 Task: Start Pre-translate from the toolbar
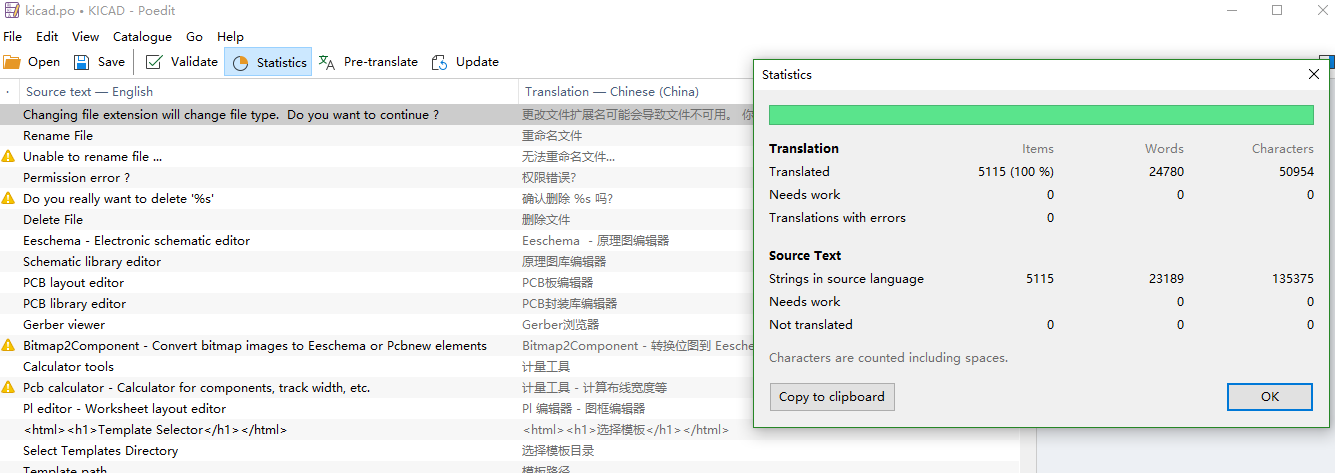[368, 62]
